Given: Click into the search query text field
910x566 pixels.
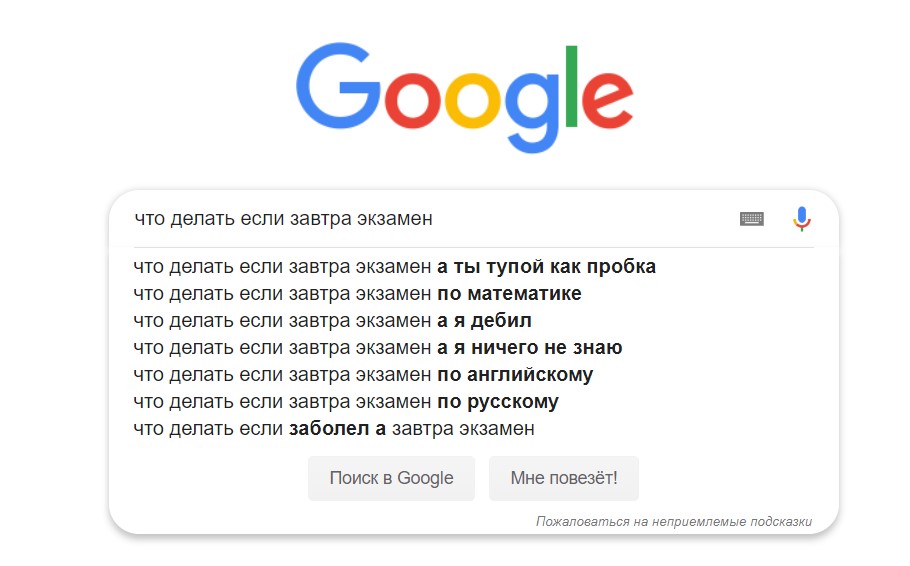Looking at the screenshot, I should (430, 218).
